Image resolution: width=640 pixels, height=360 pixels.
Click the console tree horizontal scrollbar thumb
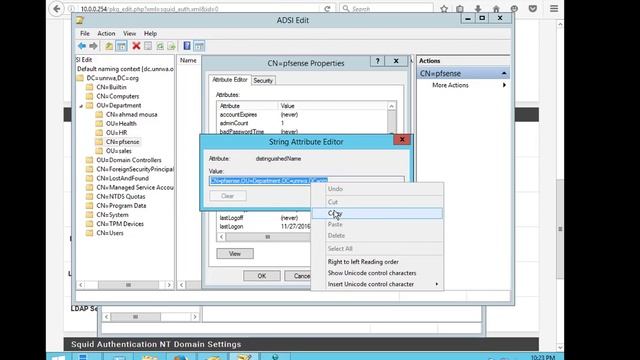click(128, 285)
